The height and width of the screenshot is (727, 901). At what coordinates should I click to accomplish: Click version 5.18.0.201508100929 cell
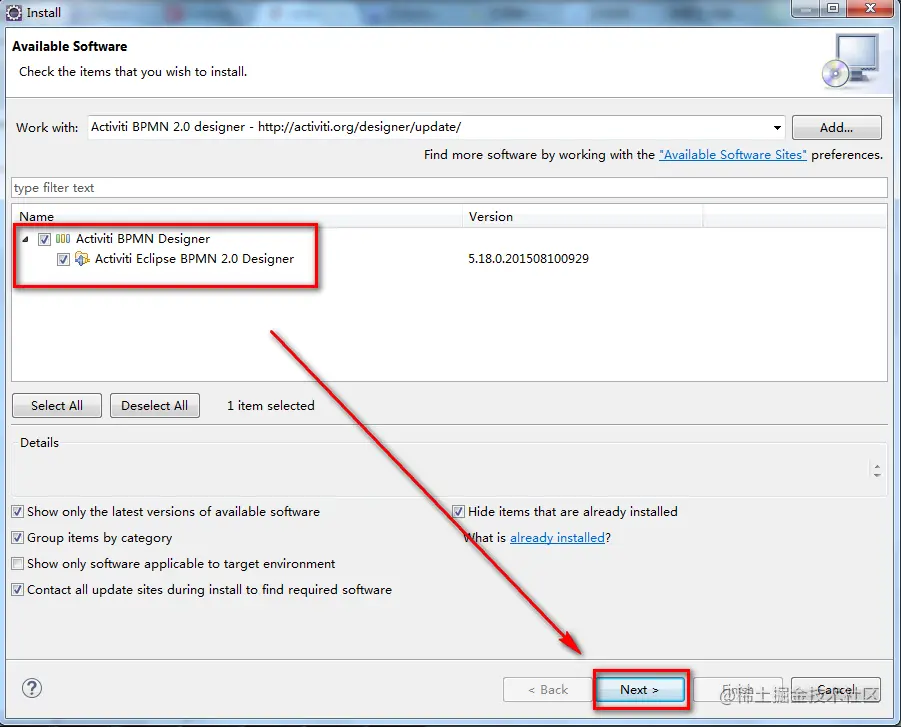click(528, 259)
